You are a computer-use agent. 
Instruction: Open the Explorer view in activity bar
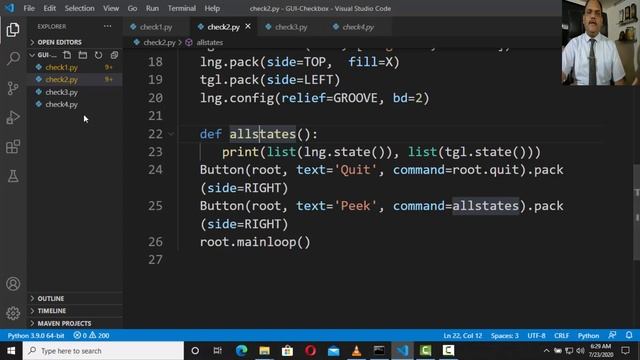[13, 29]
